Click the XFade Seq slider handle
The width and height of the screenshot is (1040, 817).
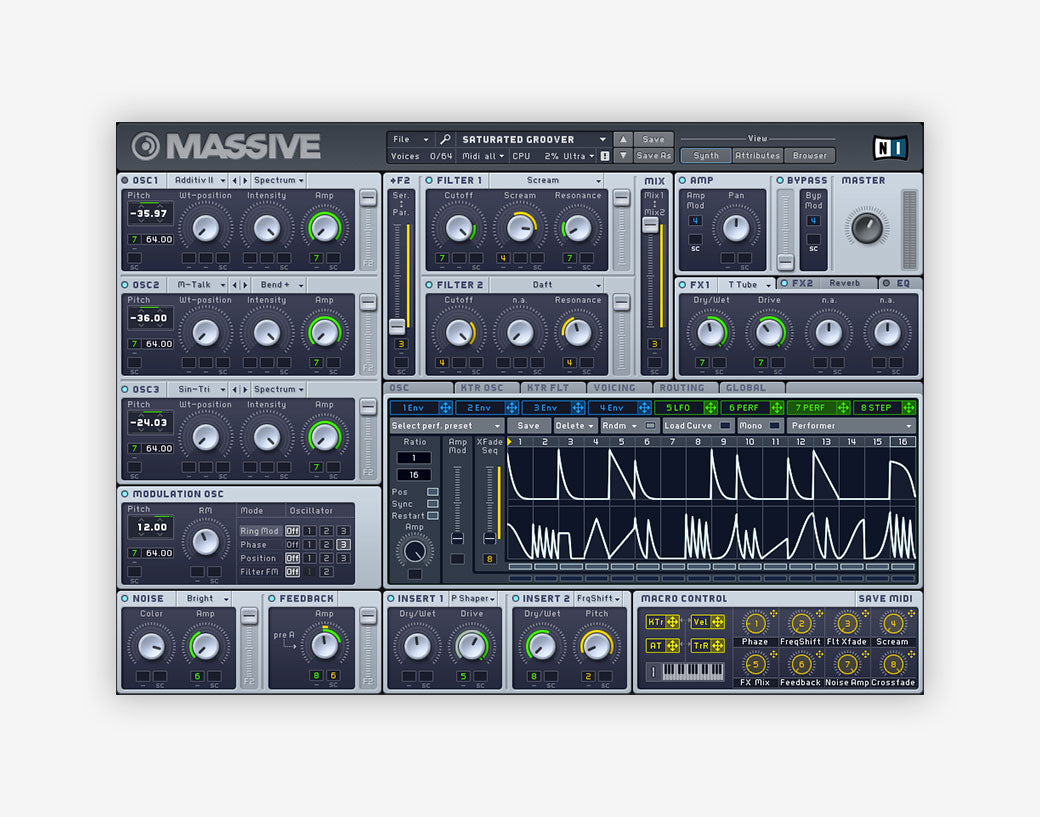coord(489,538)
